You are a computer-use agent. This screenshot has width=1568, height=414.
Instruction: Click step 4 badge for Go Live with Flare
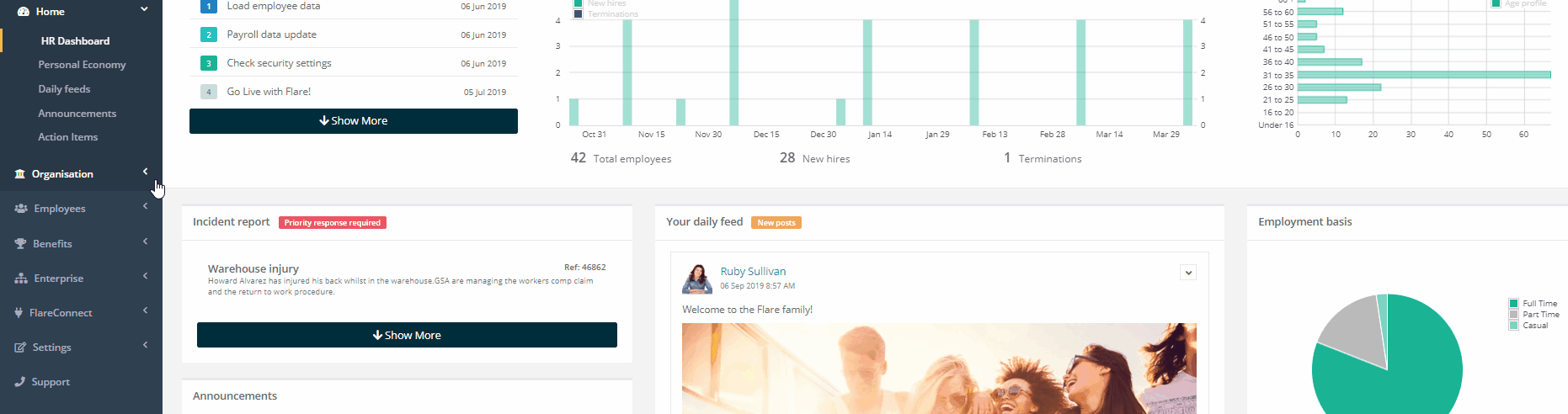tap(209, 92)
